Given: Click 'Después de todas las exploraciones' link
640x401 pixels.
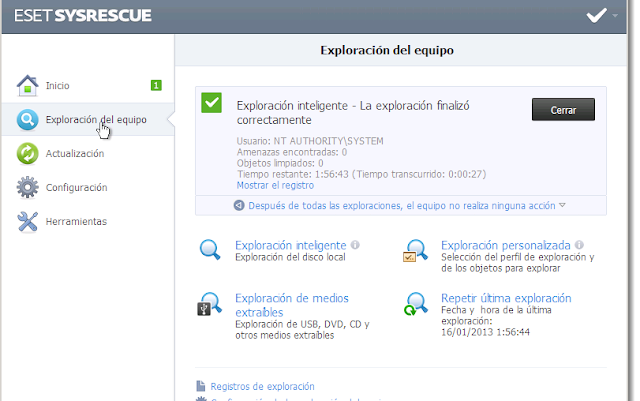Looking at the screenshot, I should [402, 205].
